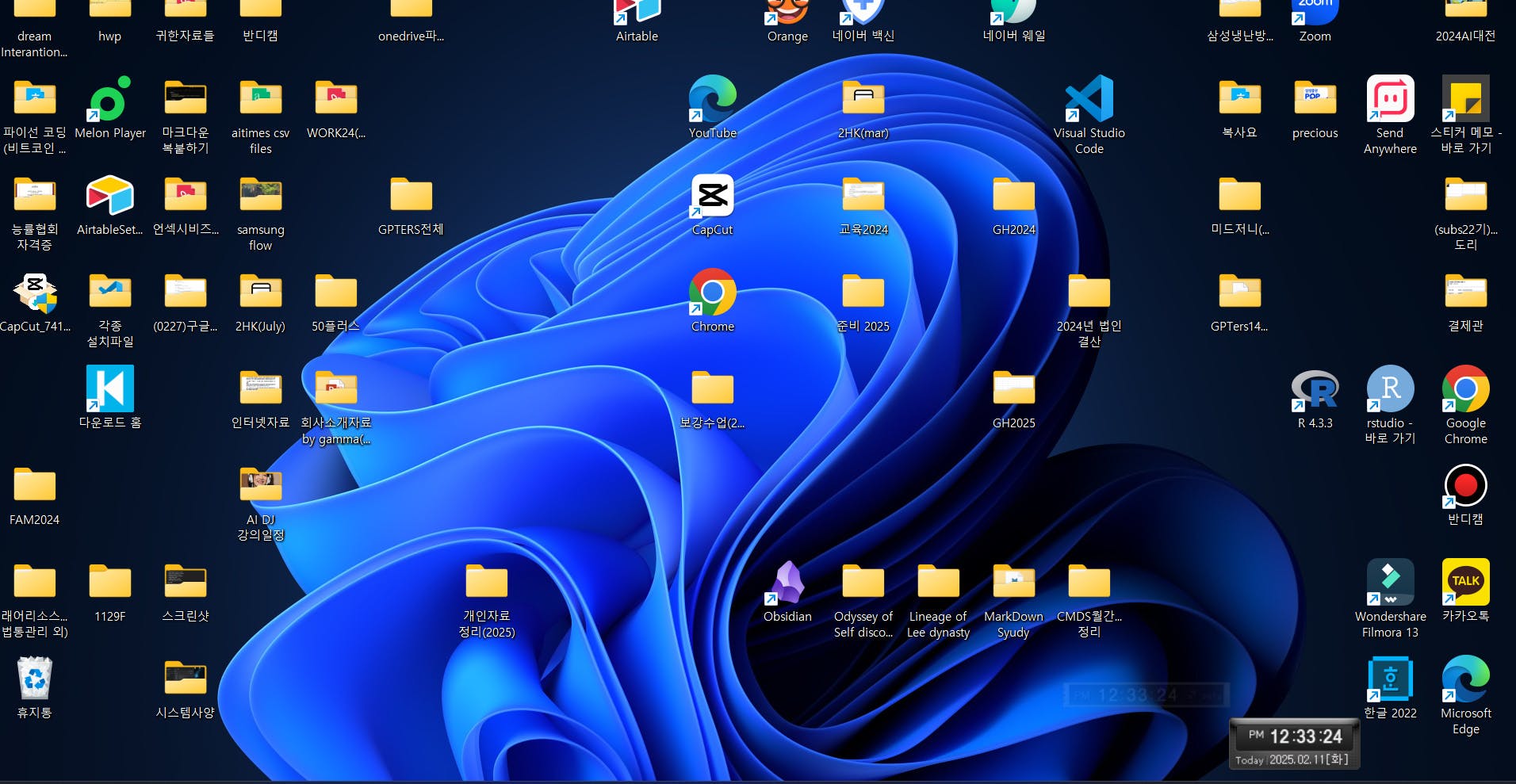Select the samsung flow folder
Viewport: 1516px width, 784px height.
click(x=260, y=196)
